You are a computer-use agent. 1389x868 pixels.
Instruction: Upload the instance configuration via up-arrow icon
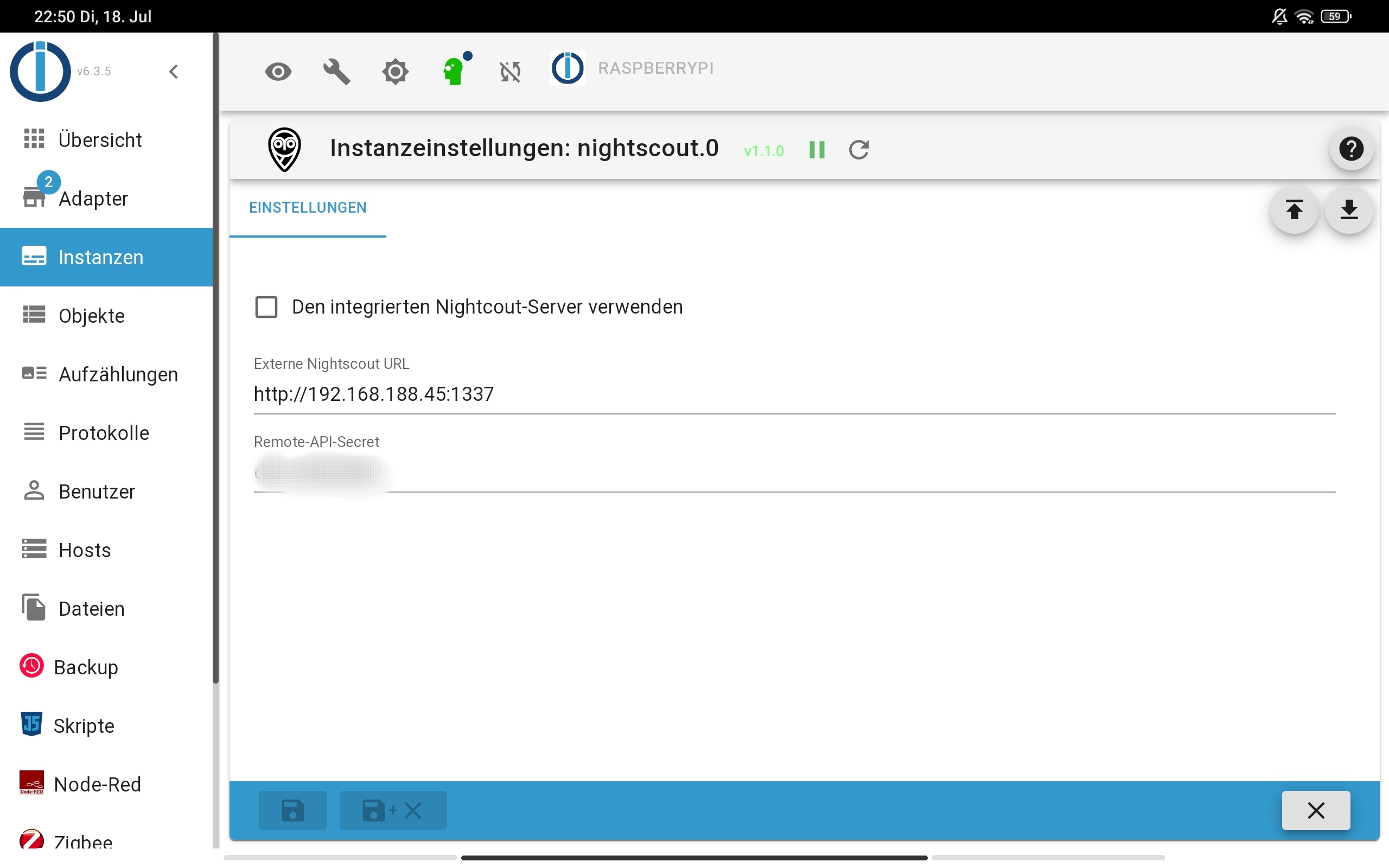coord(1295,210)
